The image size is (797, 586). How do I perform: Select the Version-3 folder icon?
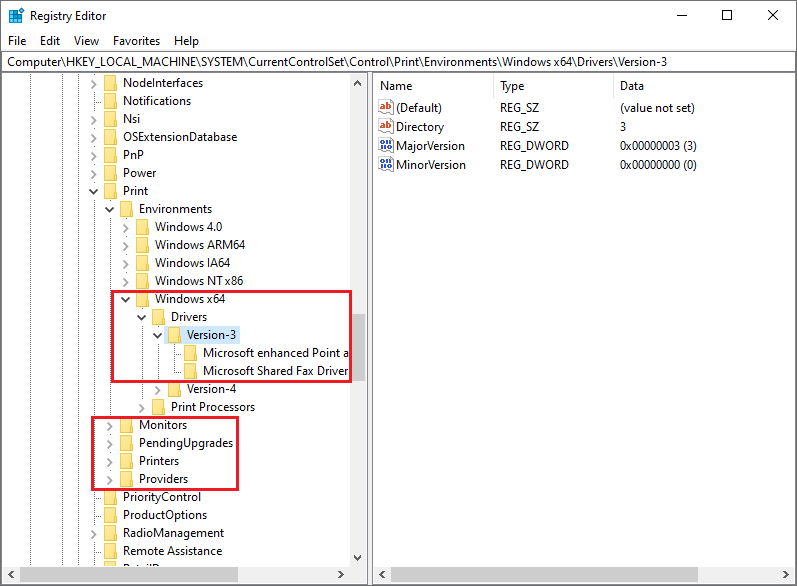(x=174, y=335)
